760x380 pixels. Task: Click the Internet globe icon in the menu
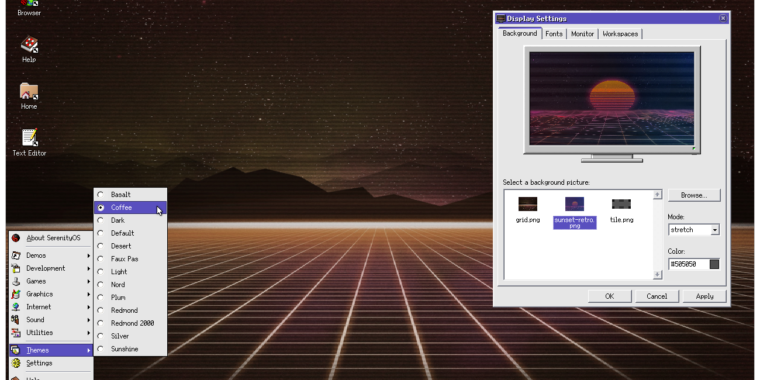[x=16, y=307]
